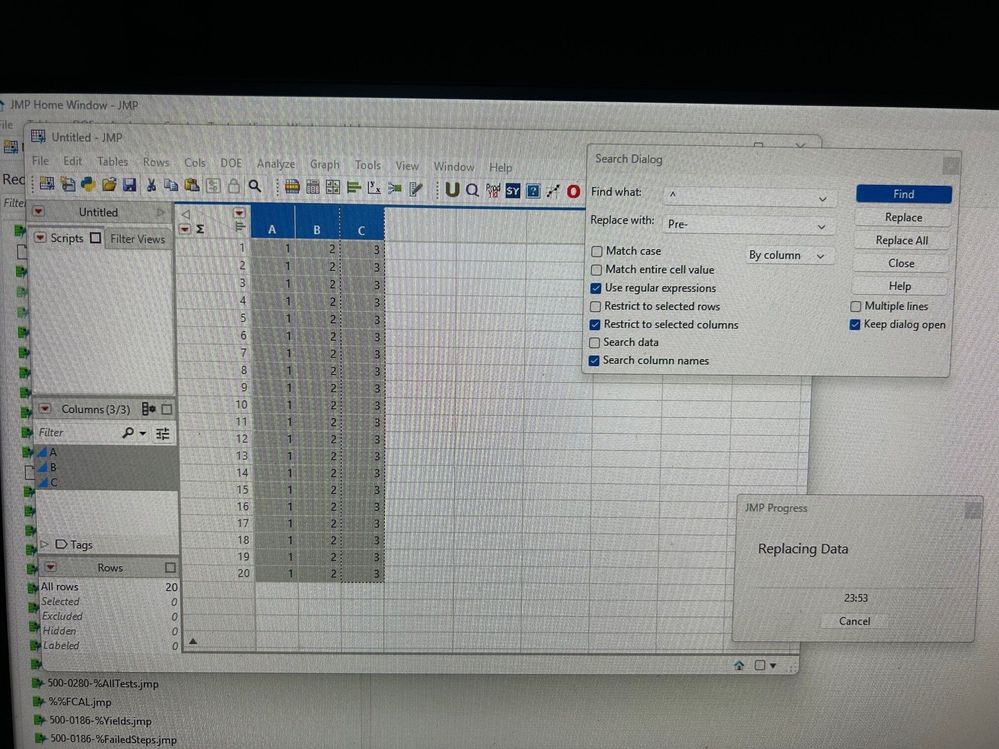
Task: Click the sigma summary icon in table corner
Action: click(200, 229)
